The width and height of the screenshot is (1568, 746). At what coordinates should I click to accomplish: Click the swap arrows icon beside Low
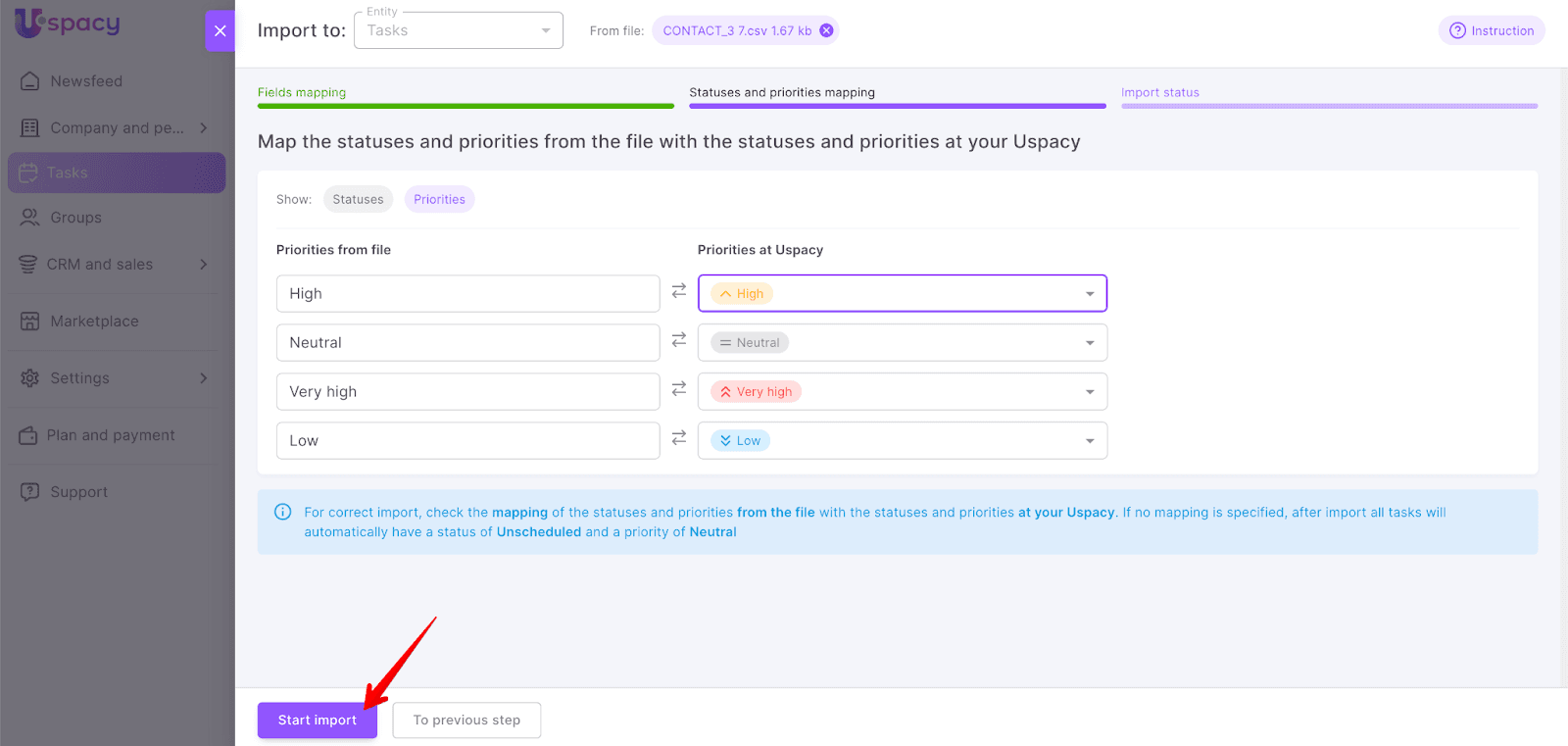[x=679, y=438]
